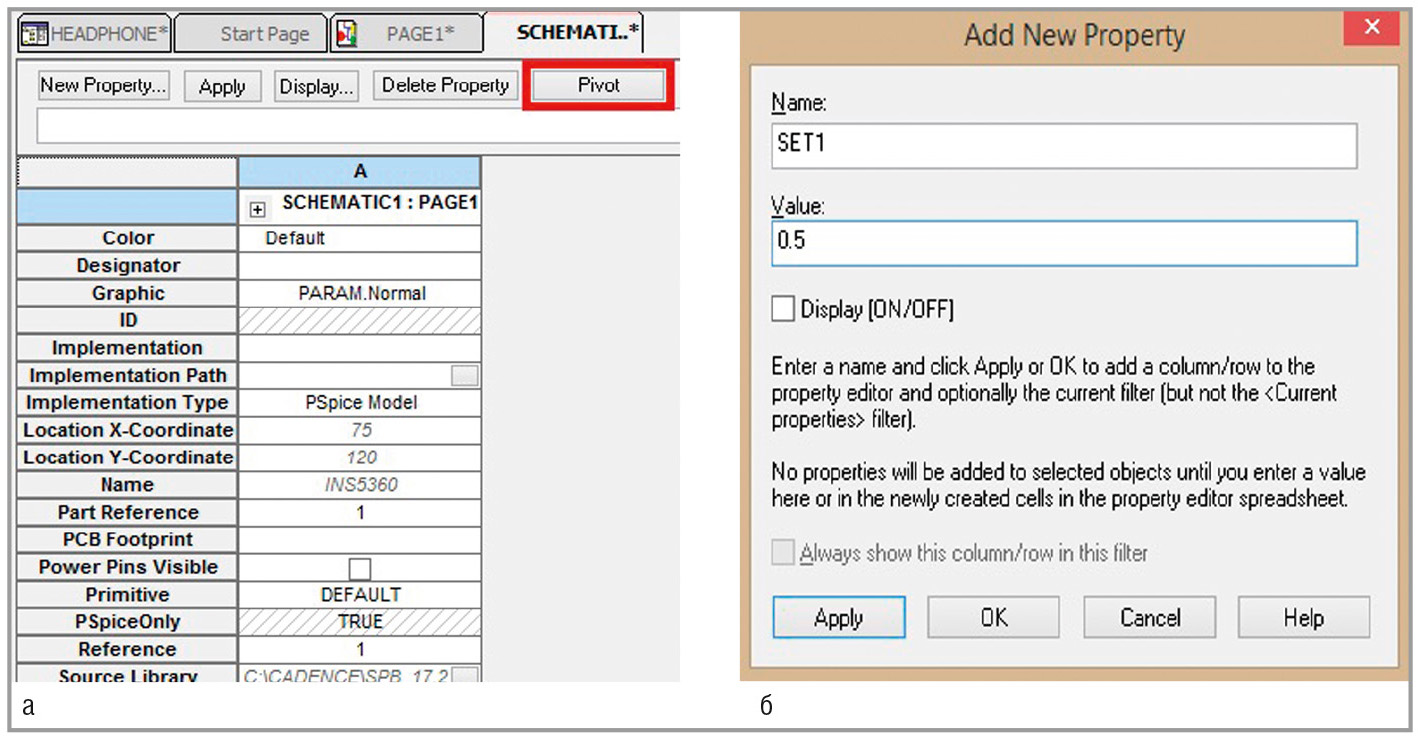Check Always show this column/row option
This screenshot has width=1418, height=736.
pyautogui.click(x=783, y=553)
